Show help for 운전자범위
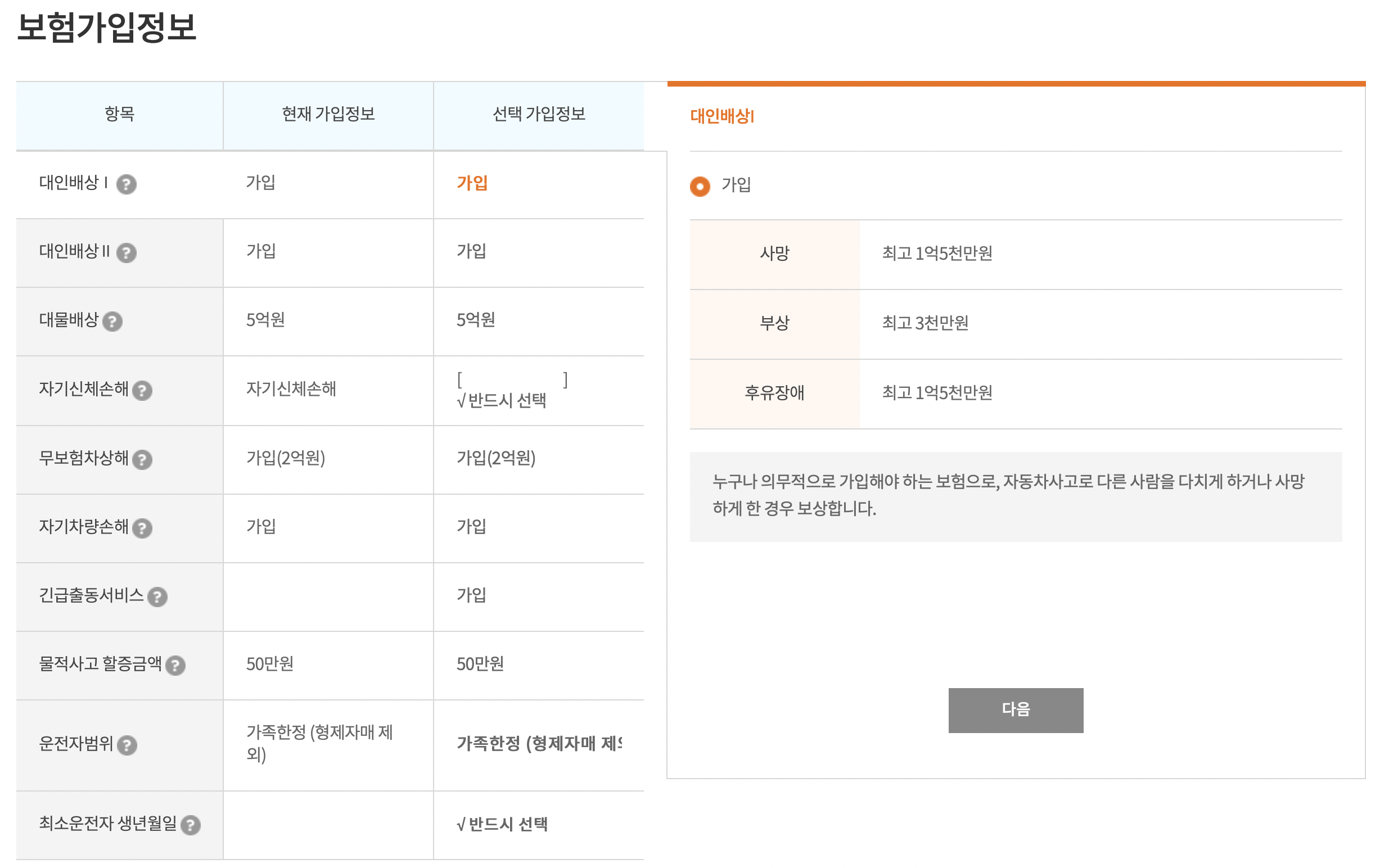Viewport: 1380px width, 868px height. (127, 745)
